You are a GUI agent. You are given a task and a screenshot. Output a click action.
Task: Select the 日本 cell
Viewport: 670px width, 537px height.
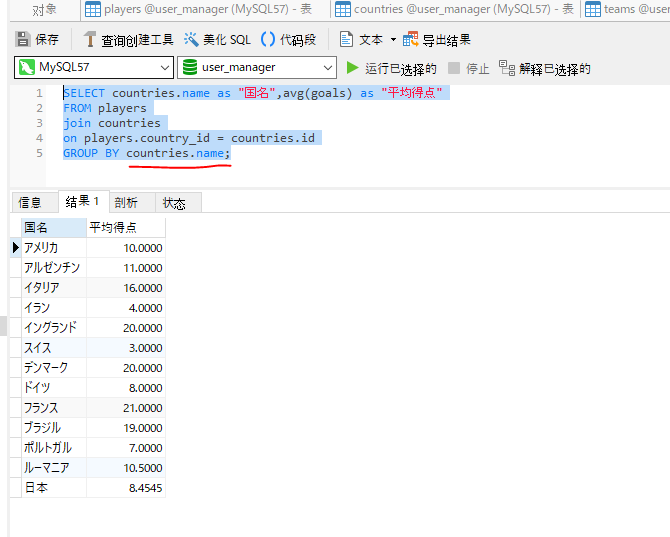(54, 488)
